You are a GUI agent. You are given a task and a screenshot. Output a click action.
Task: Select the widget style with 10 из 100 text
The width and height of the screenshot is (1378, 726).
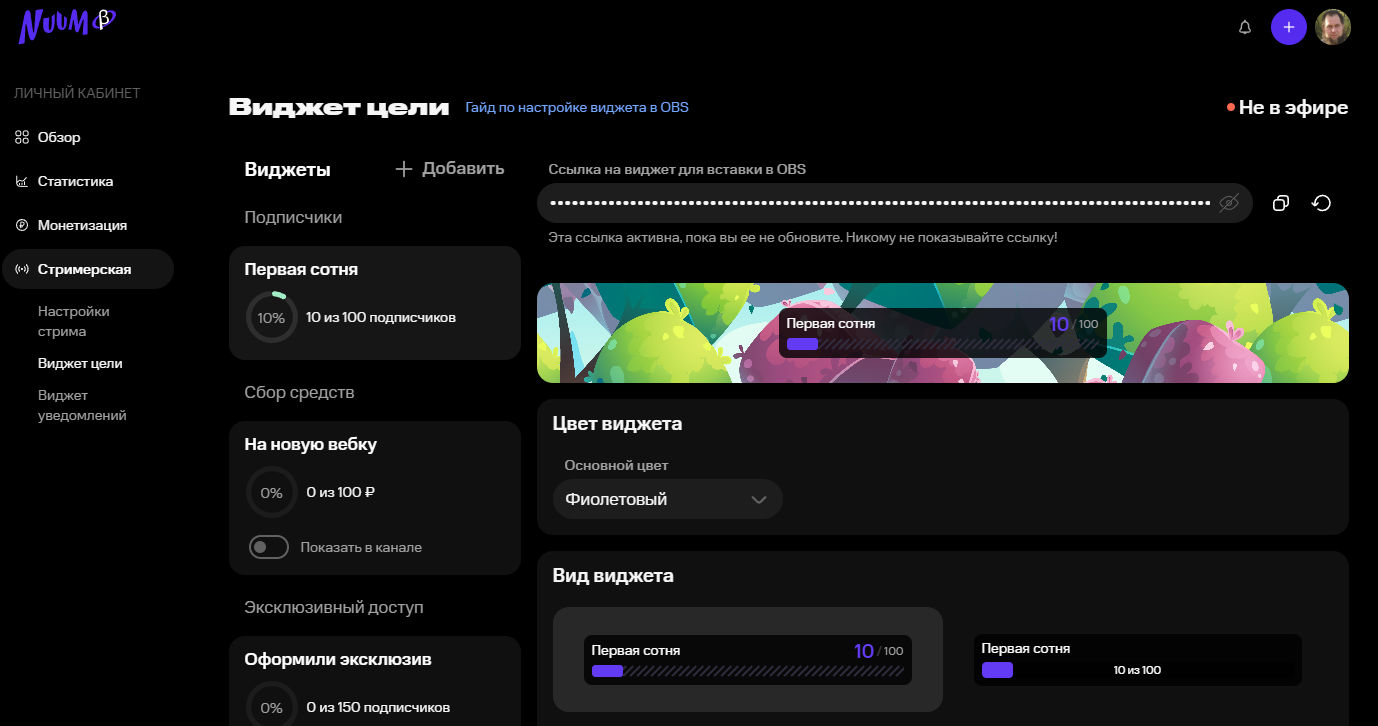coord(1137,660)
